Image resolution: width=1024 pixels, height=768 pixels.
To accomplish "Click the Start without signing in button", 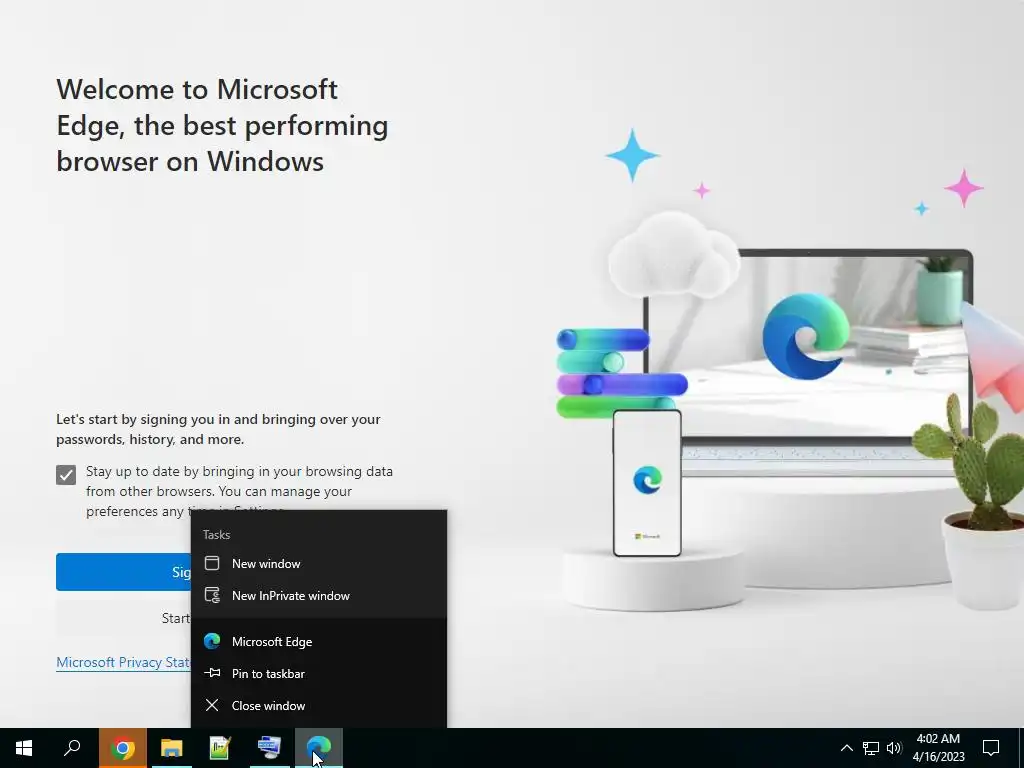I will (x=123, y=618).
